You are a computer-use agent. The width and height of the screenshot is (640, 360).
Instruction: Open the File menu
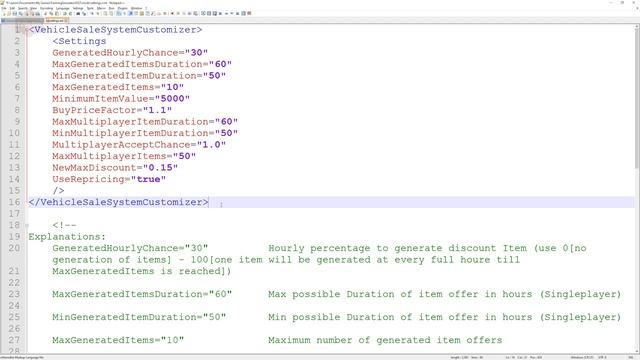(x=4, y=8)
